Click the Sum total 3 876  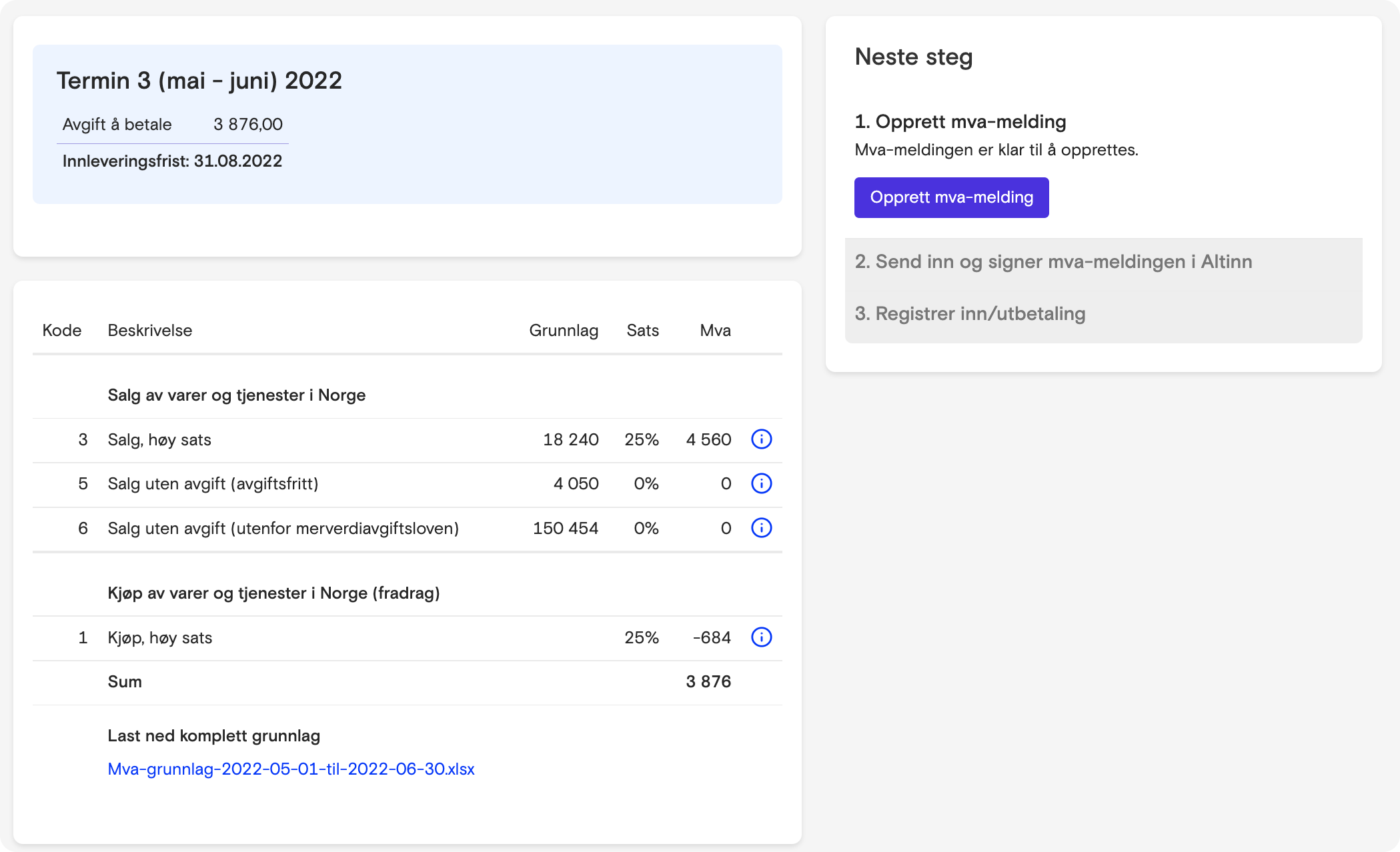[708, 681]
